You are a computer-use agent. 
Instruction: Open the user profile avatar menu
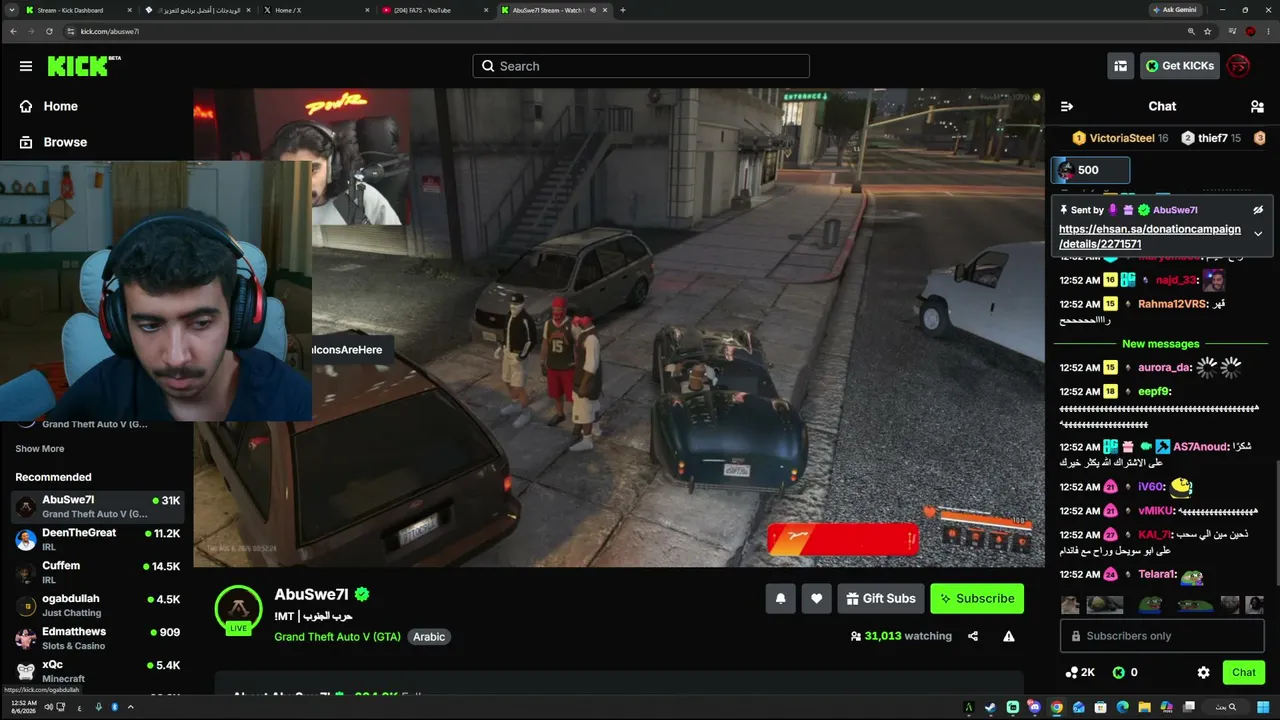pos(1238,66)
